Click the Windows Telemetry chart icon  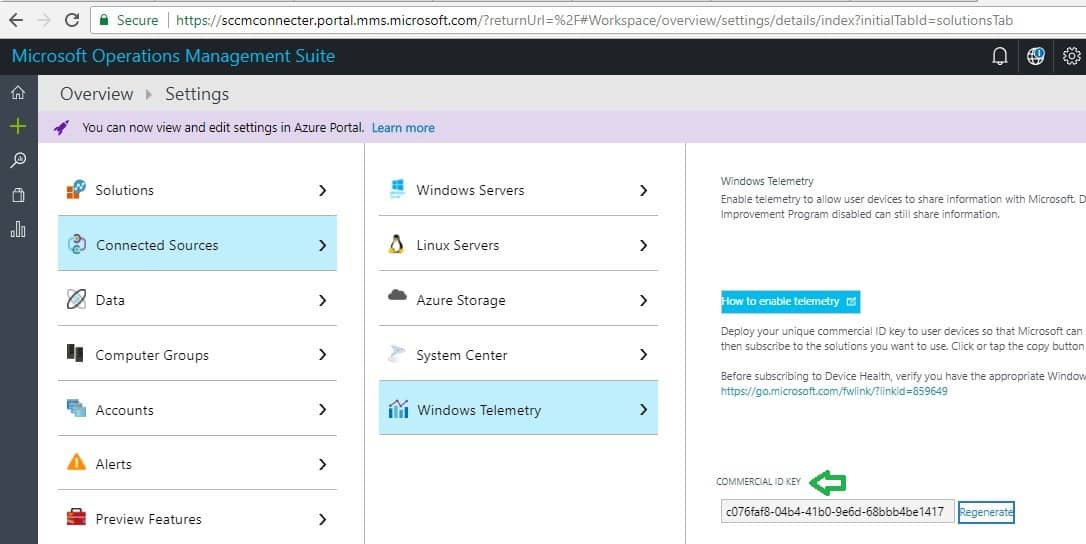398,409
